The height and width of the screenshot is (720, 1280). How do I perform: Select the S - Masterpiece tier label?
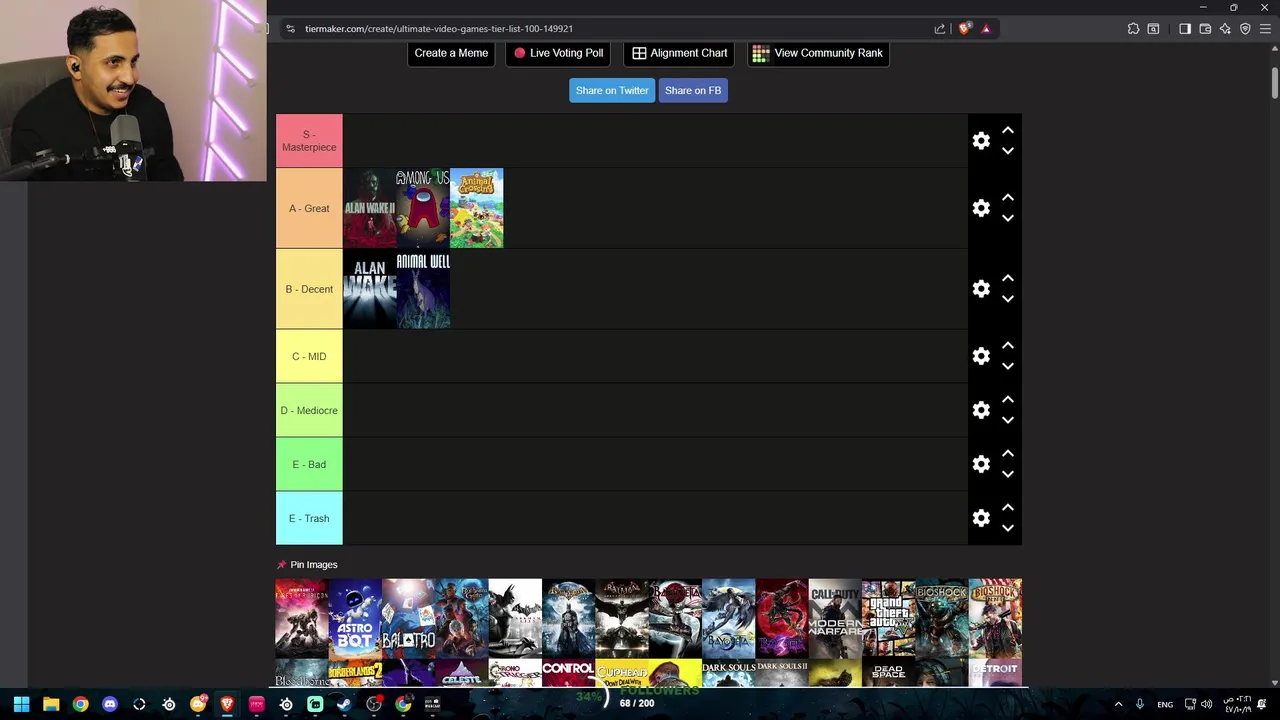[x=309, y=141]
